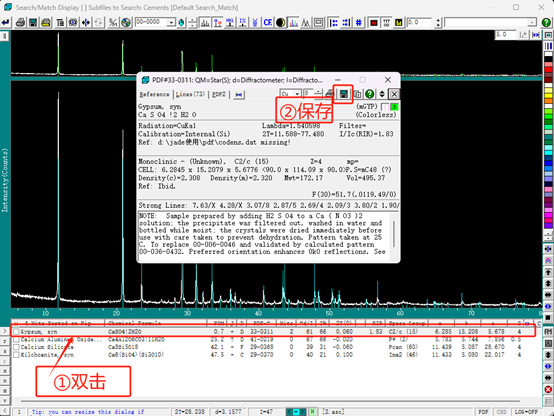Switch to the Lines(73) tab
This screenshot has width=554, height=416.
[x=190, y=94]
